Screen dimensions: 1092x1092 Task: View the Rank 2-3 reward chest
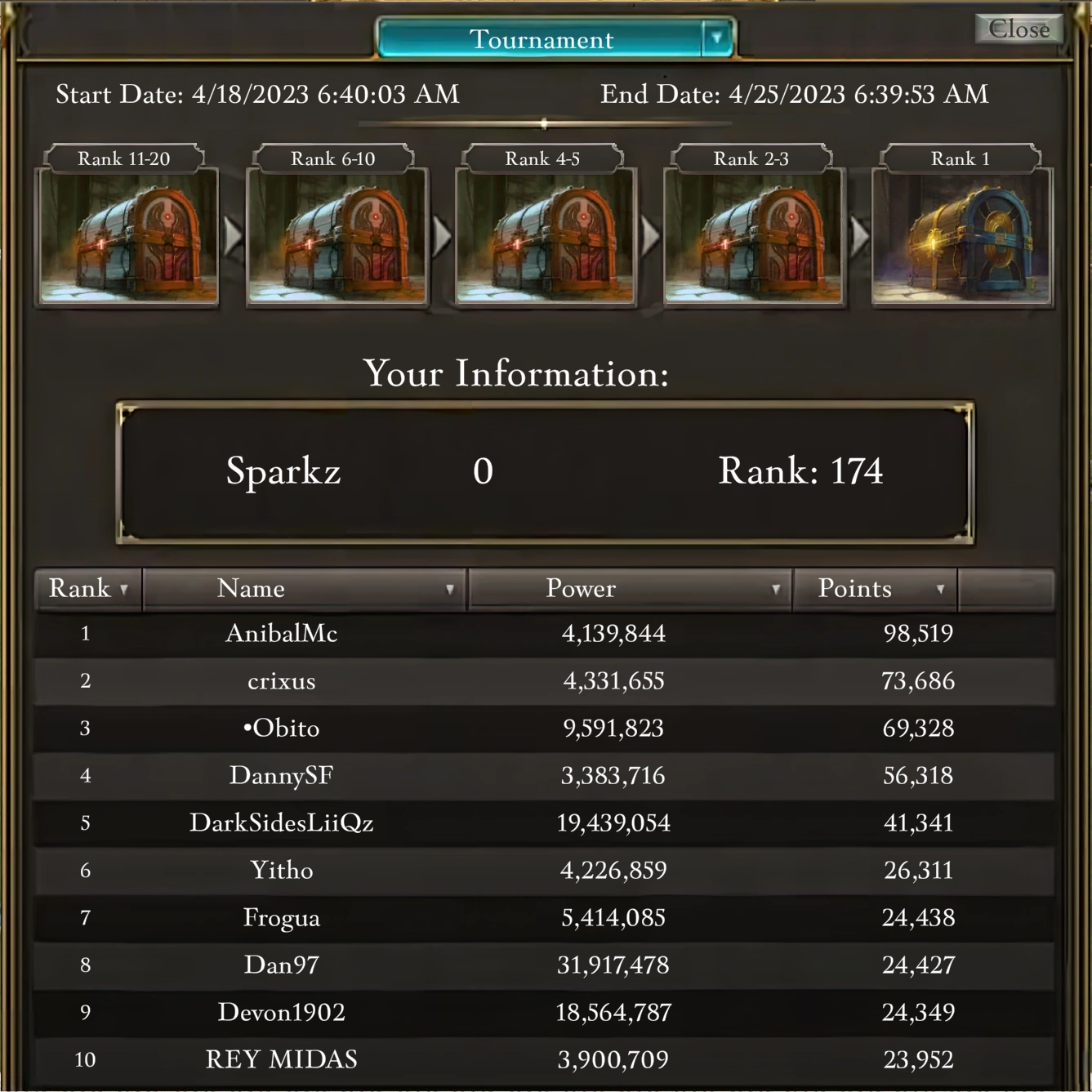point(753,237)
